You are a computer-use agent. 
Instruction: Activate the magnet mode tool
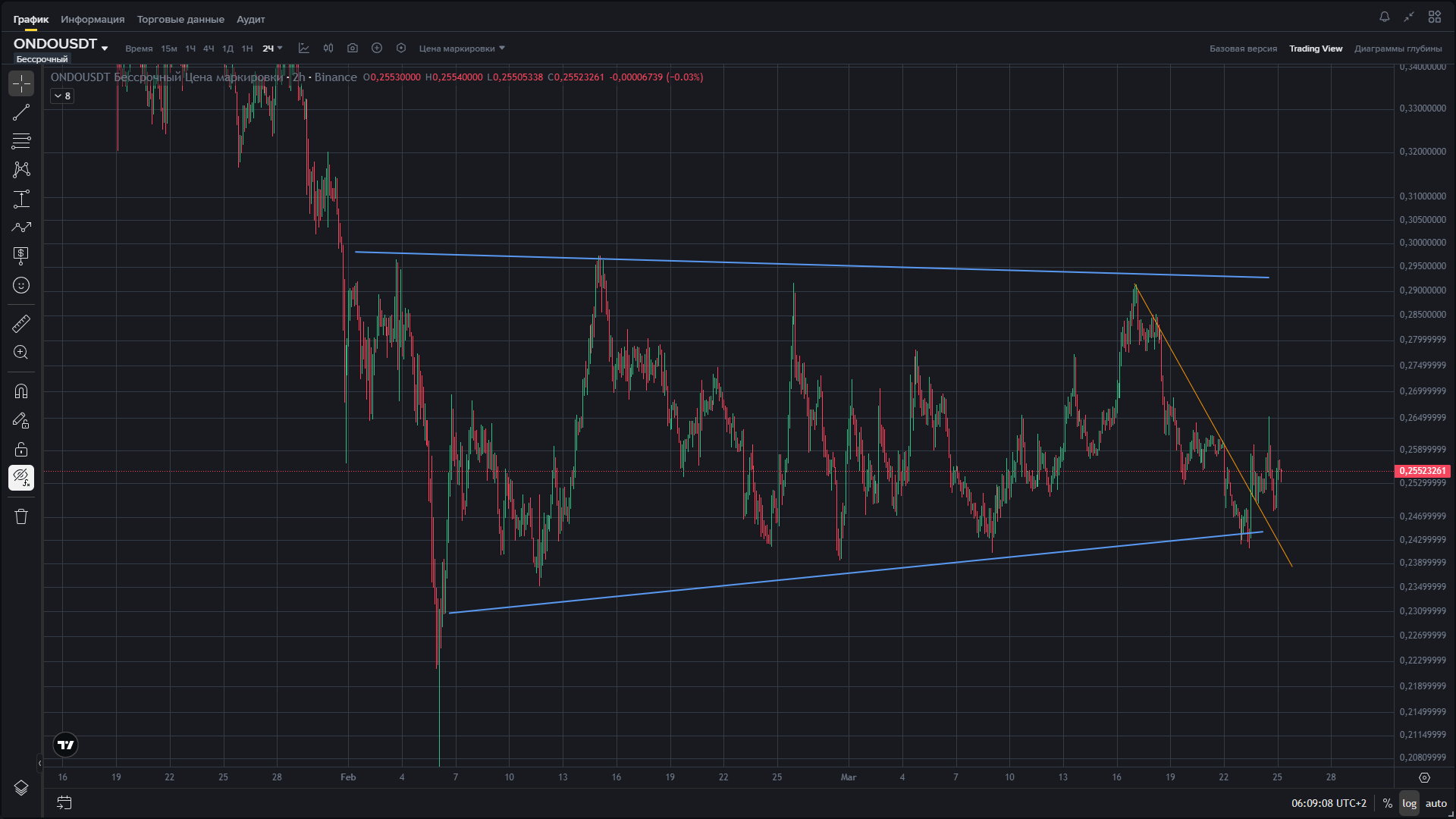(21, 391)
